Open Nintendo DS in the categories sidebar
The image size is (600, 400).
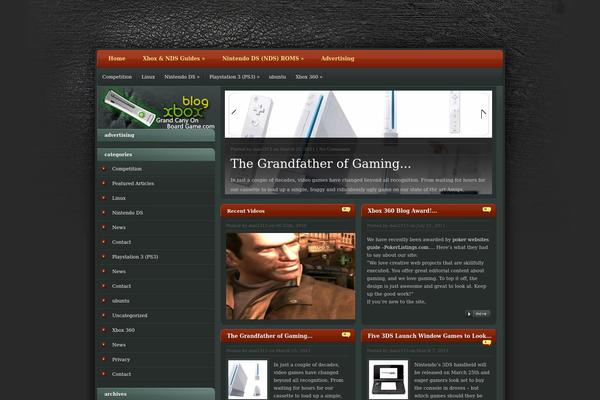point(127,213)
